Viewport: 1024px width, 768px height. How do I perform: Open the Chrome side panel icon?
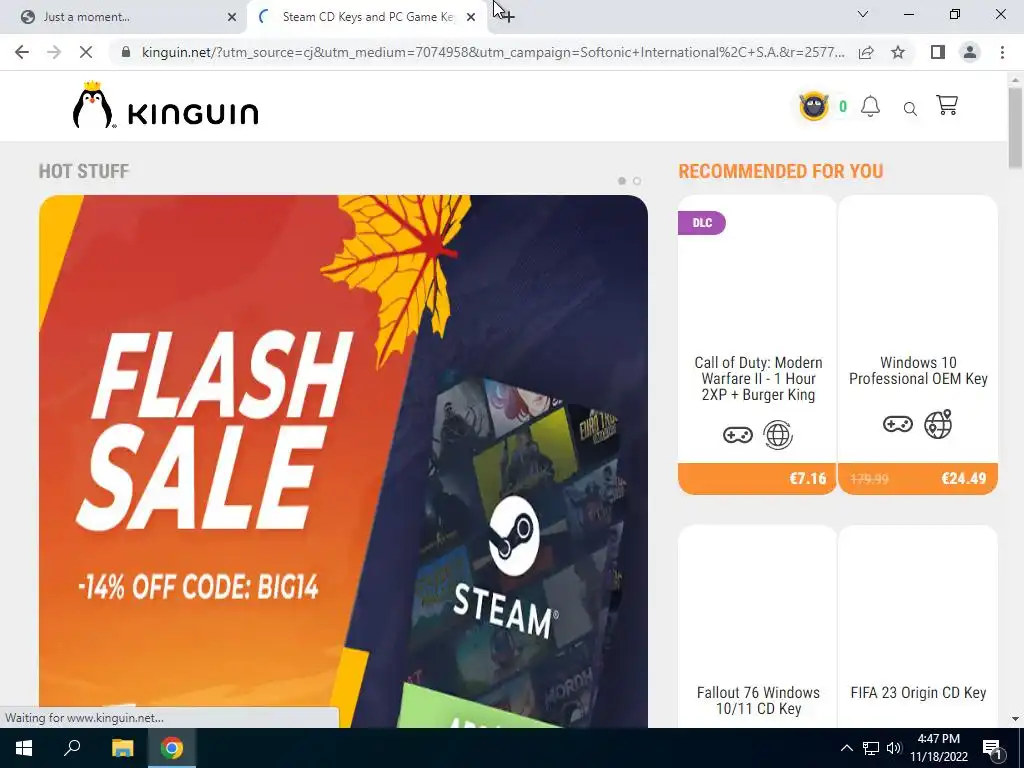[938, 52]
